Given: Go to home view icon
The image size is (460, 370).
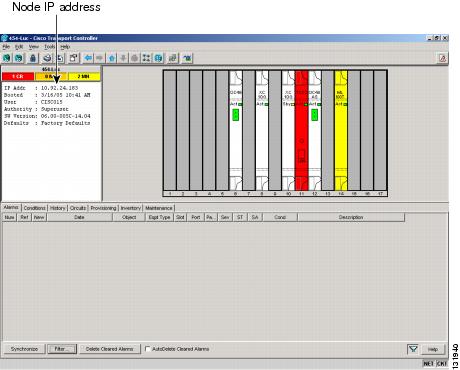Looking at the screenshot, I should (112, 58).
